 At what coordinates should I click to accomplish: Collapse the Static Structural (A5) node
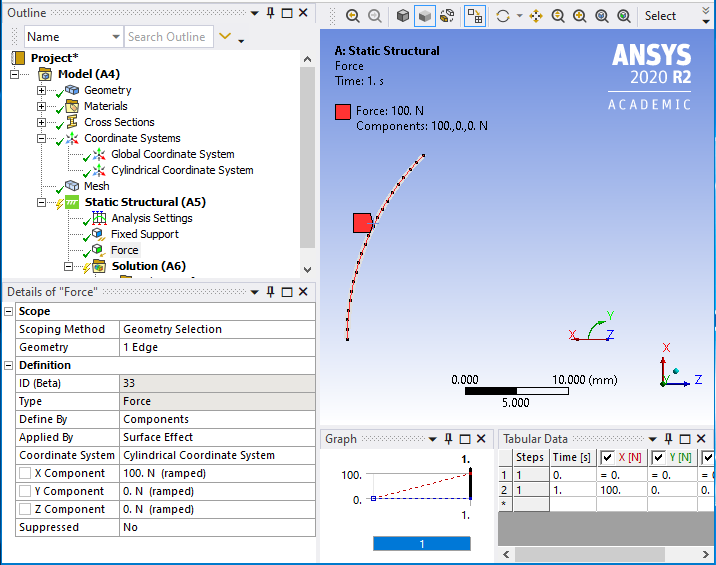pyautogui.click(x=41, y=202)
